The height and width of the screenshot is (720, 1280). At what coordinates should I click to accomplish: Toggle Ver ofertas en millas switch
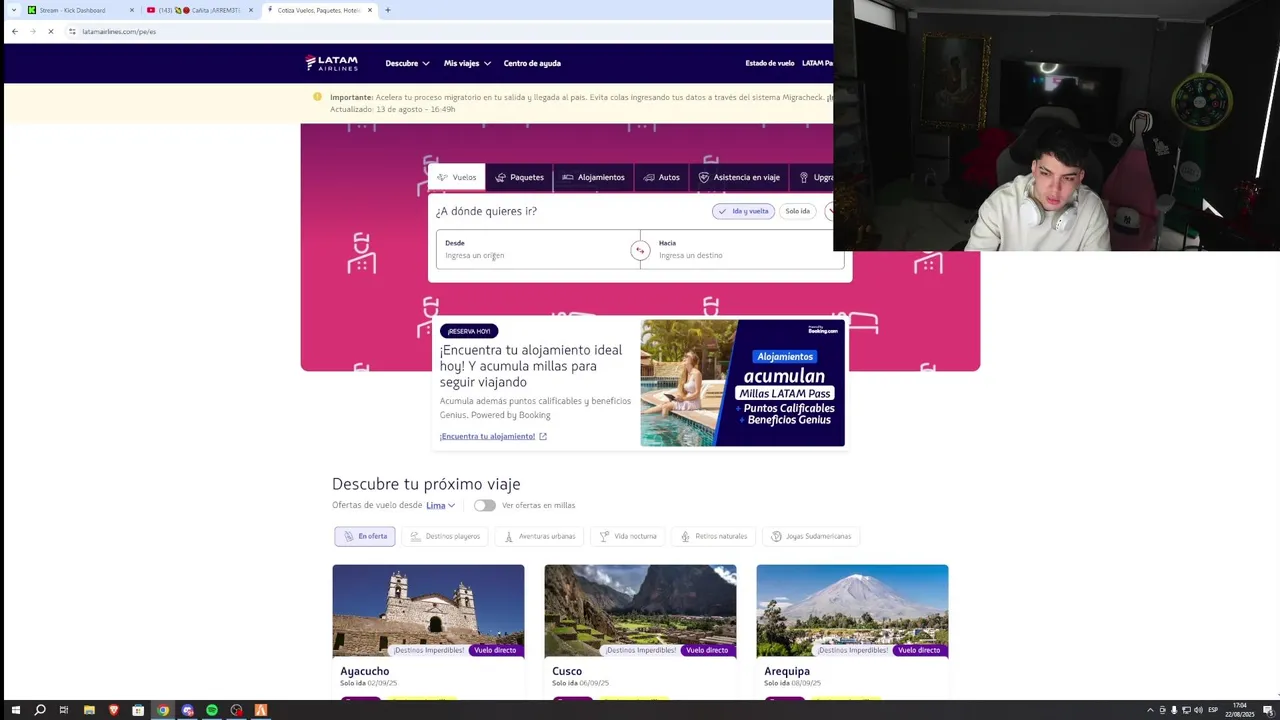(485, 505)
